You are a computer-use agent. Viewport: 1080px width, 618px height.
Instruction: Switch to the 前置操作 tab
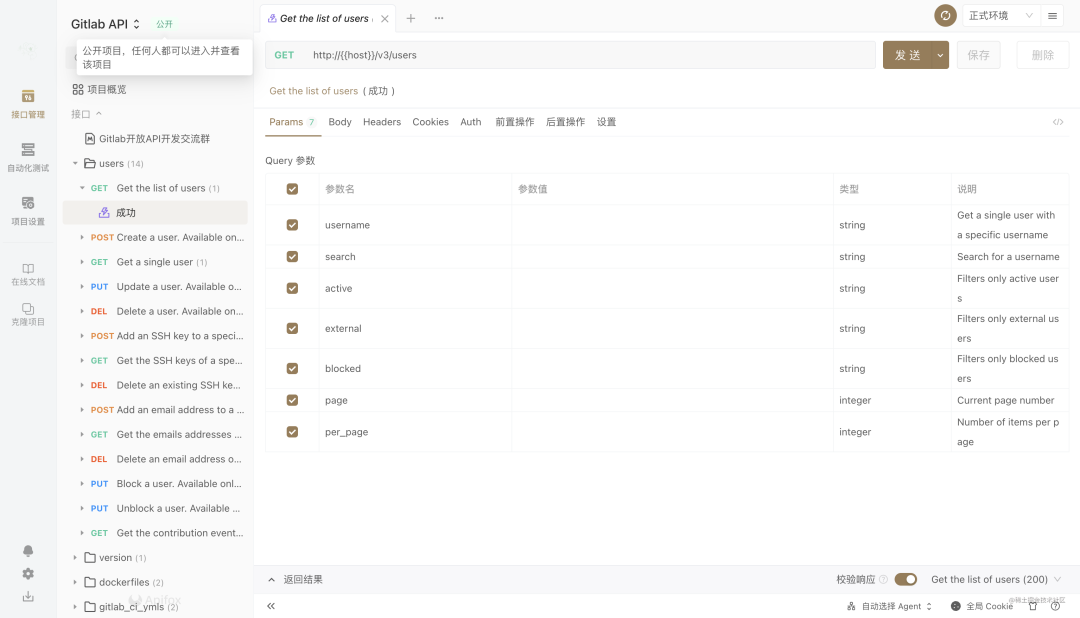point(515,122)
